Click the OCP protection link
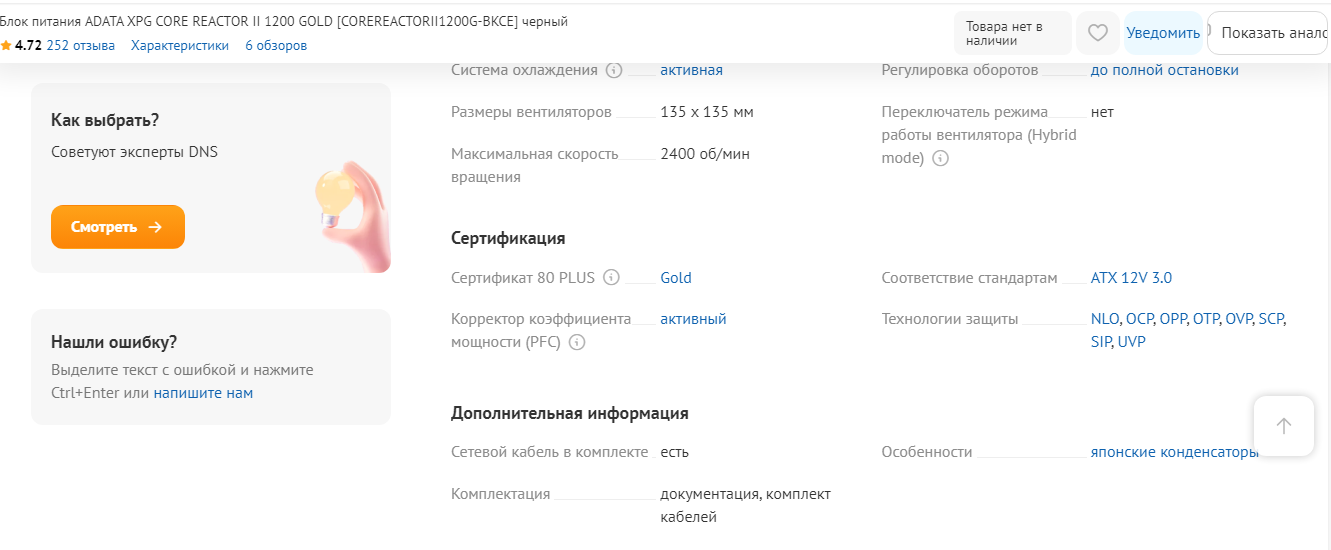This screenshot has height=550, width=1331. click(1139, 319)
